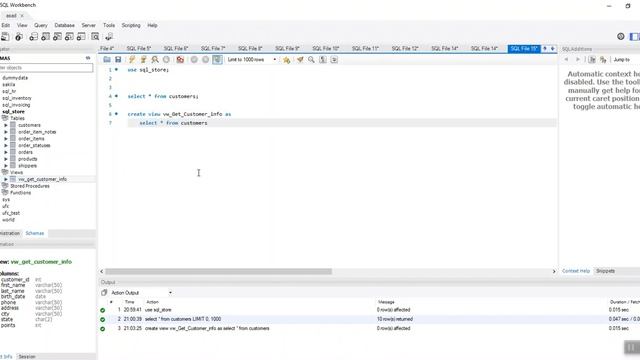Open find panel with magnifier icon

[x=311, y=60]
